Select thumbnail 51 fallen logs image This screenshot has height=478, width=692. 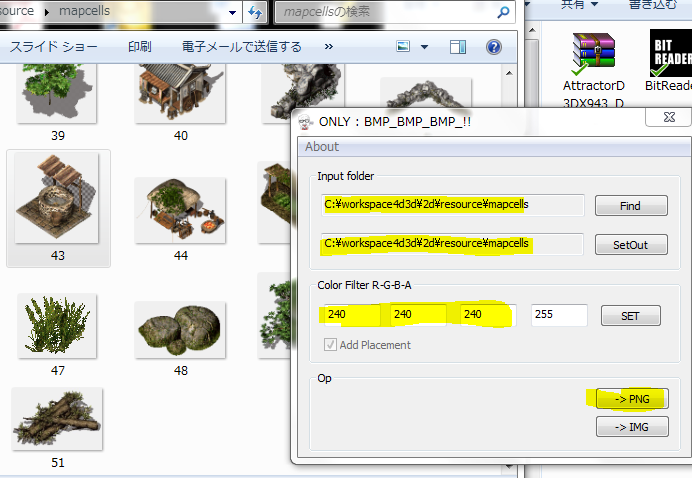[x=57, y=419]
